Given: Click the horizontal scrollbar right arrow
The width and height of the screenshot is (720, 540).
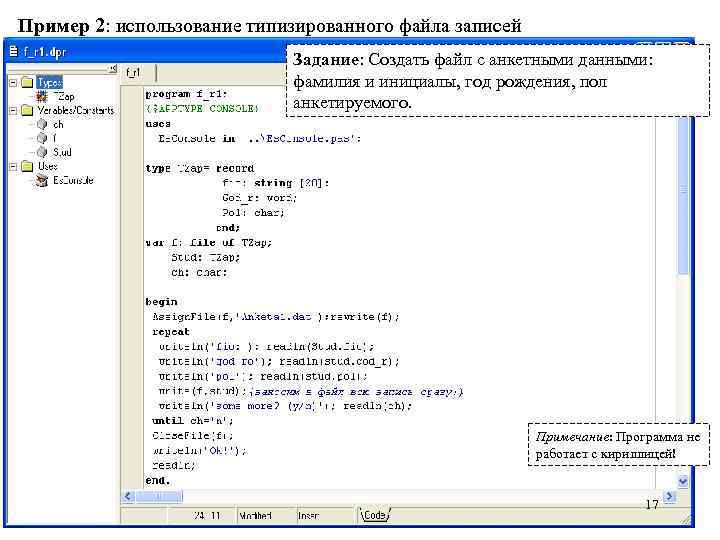Looking at the screenshot, I should (670, 496).
